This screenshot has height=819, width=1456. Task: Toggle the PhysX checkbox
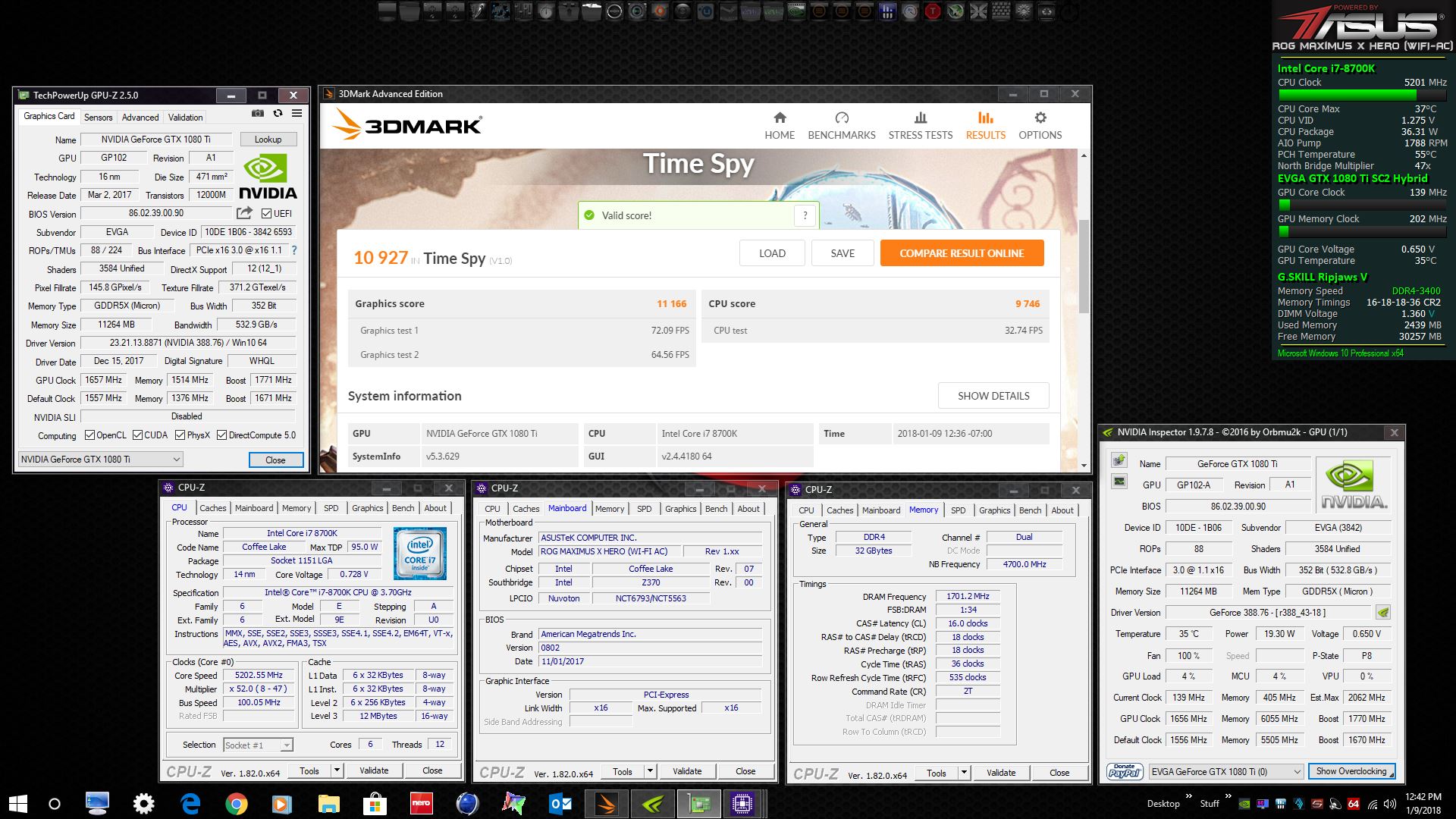point(180,435)
